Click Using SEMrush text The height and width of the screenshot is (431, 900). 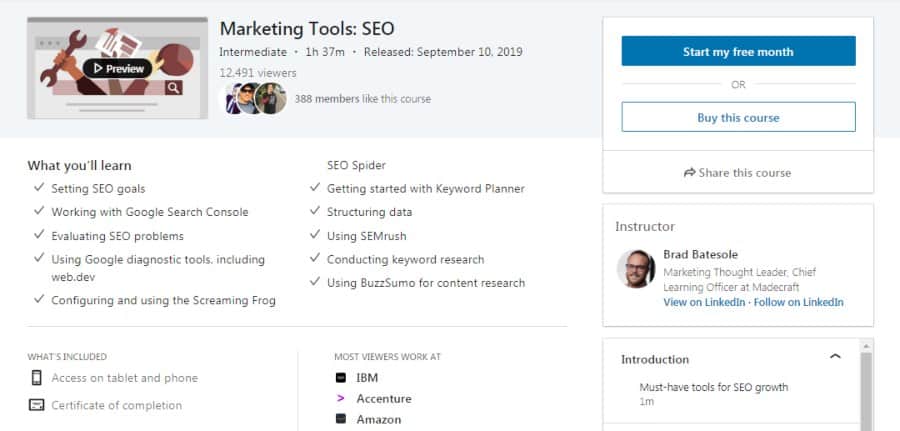[x=367, y=236]
